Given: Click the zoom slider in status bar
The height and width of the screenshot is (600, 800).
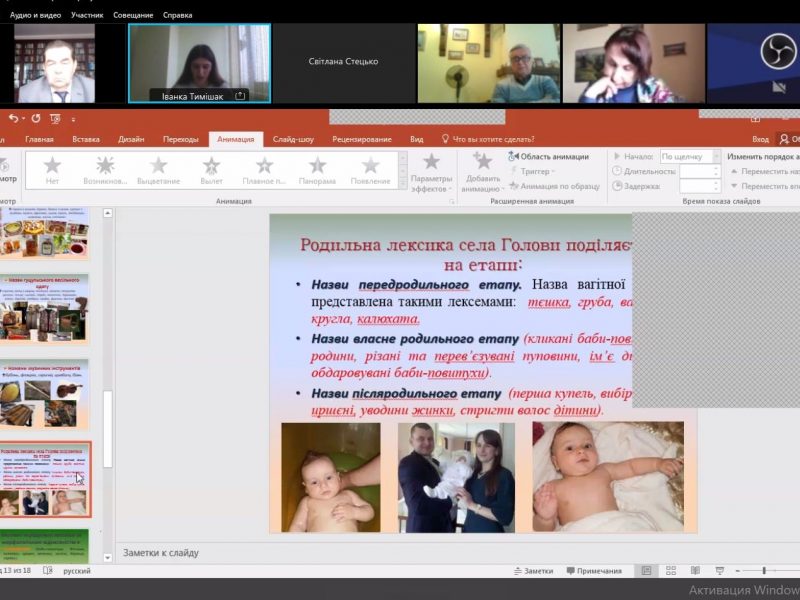Looking at the screenshot, I should click(765, 571).
